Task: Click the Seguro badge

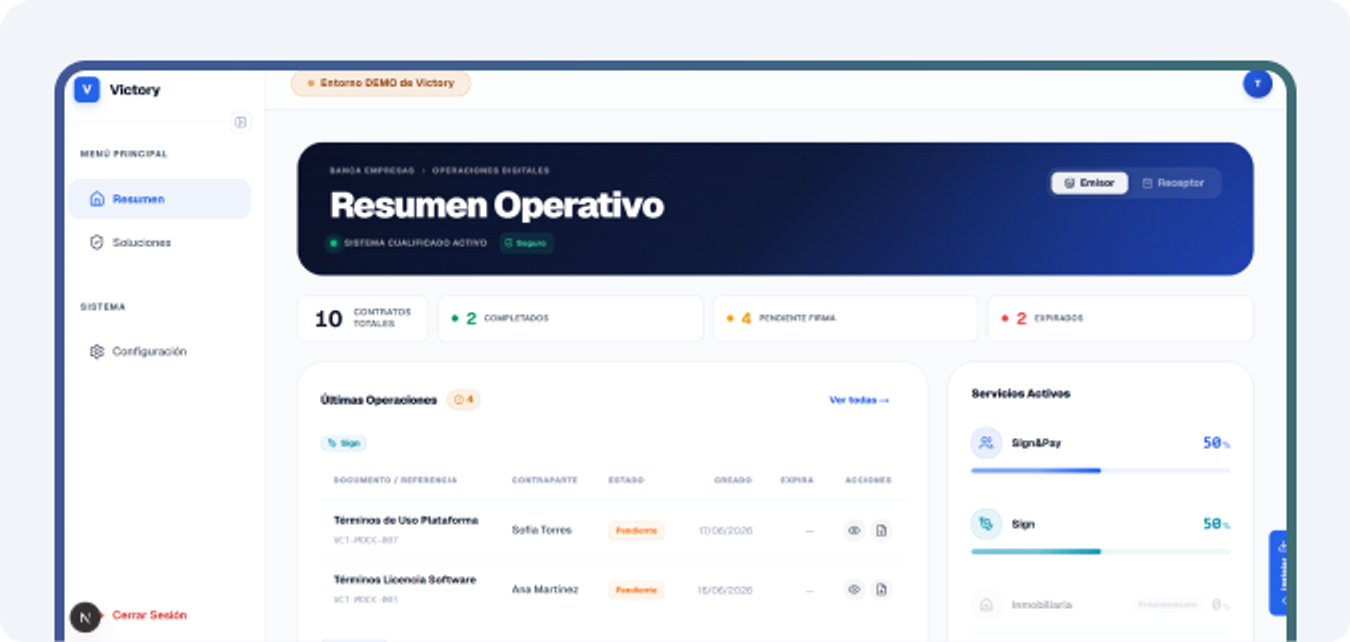Action: [526, 243]
